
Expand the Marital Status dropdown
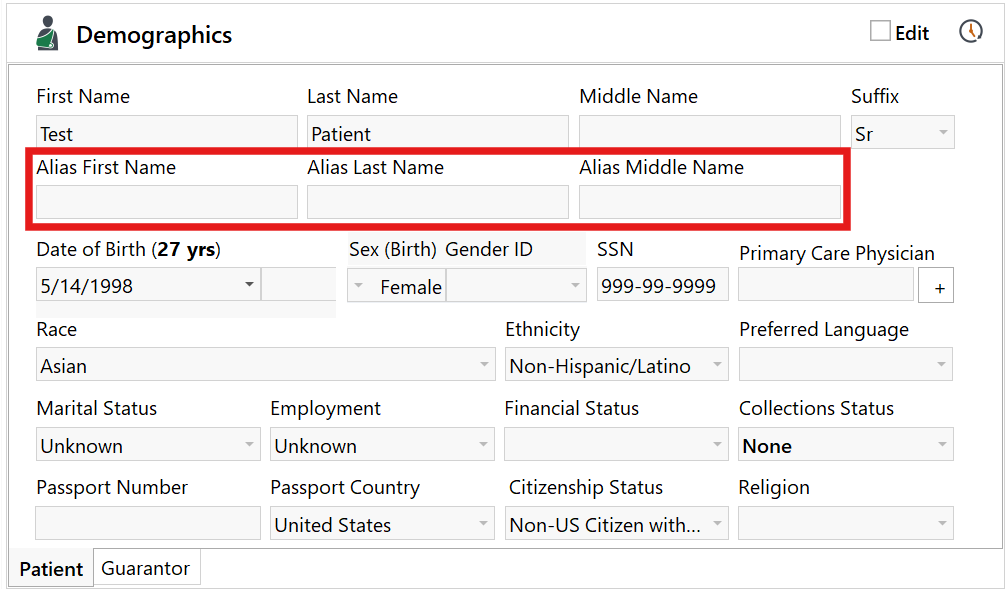pos(249,445)
